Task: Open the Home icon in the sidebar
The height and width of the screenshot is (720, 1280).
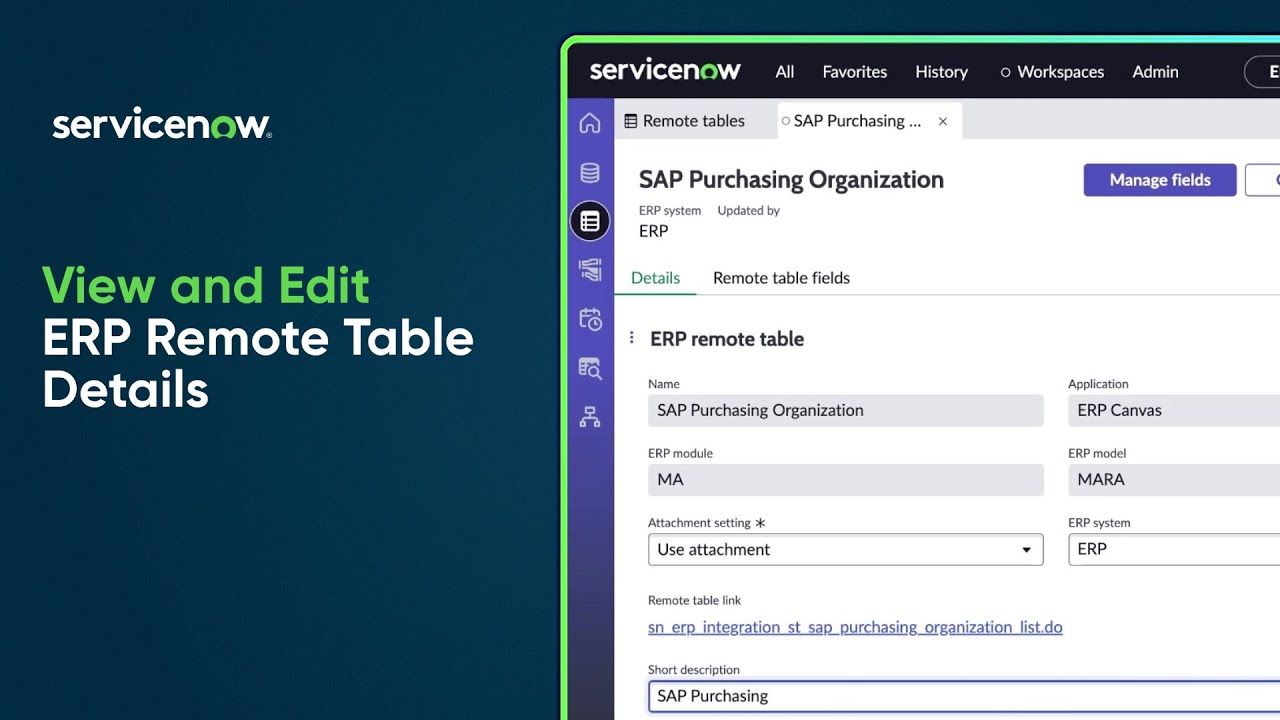Action: (x=590, y=122)
